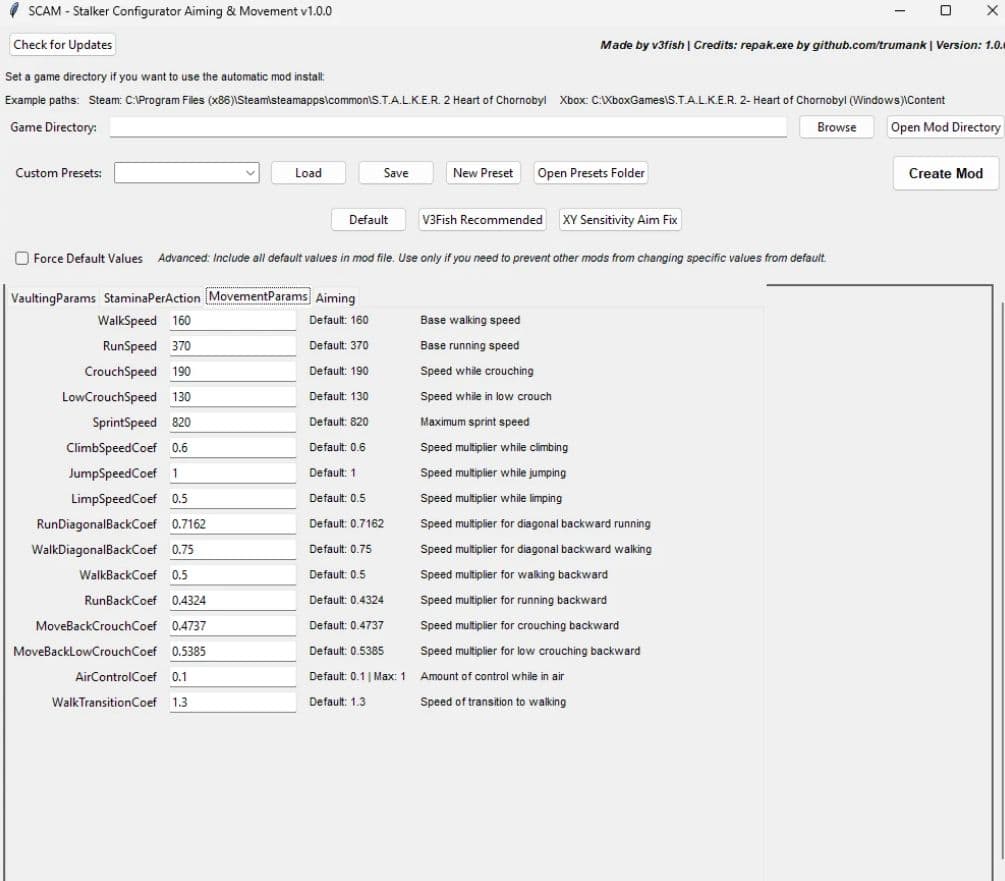1005x881 pixels.
Task: Reset values with the Default button
Action: (368, 220)
